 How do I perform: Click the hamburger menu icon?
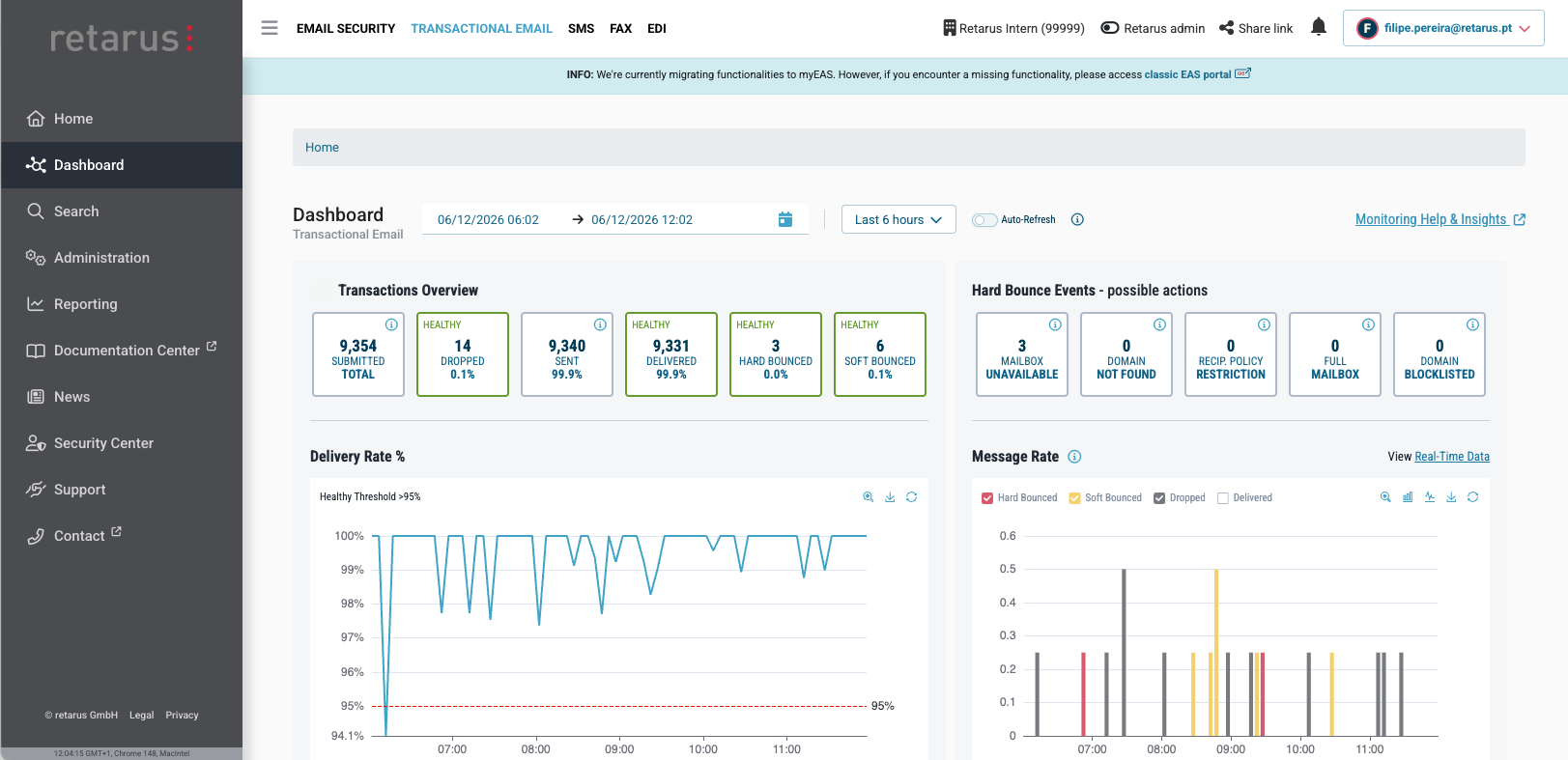pyautogui.click(x=270, y=28)
